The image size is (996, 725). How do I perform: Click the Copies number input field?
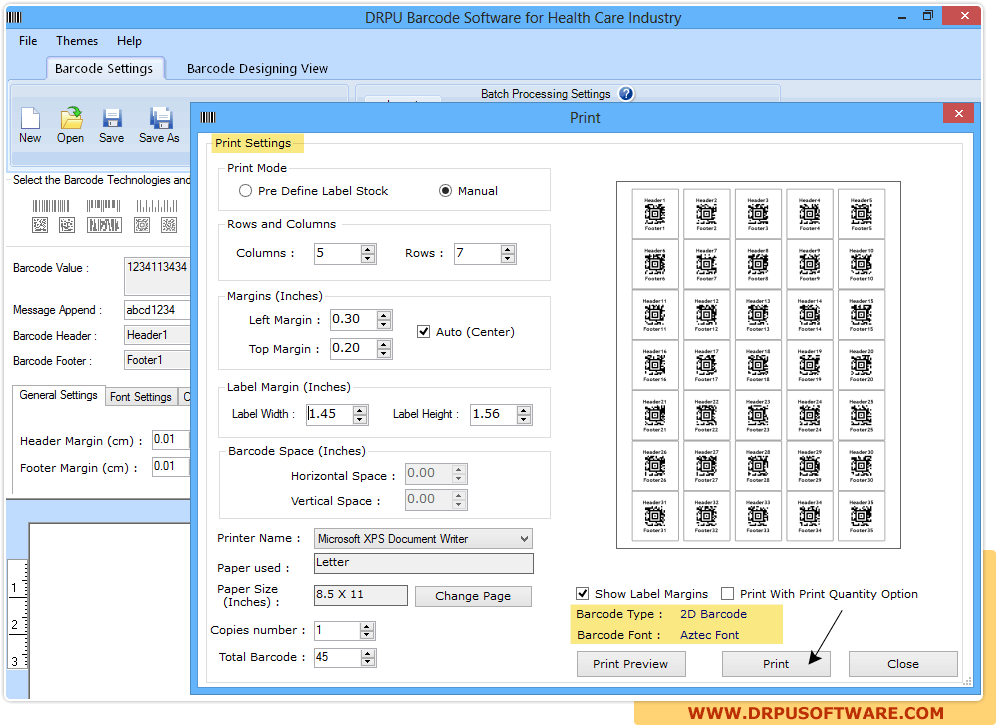pos(337,630)
